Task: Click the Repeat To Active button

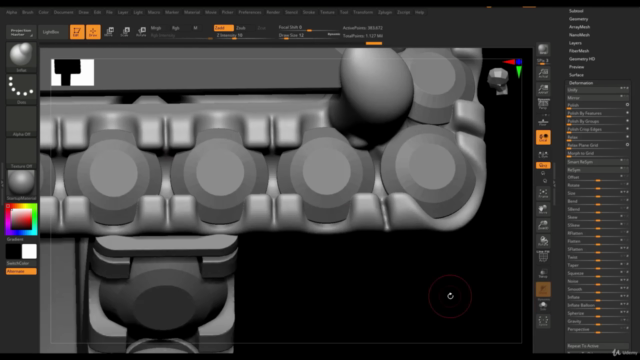Action: coord(597,346)
